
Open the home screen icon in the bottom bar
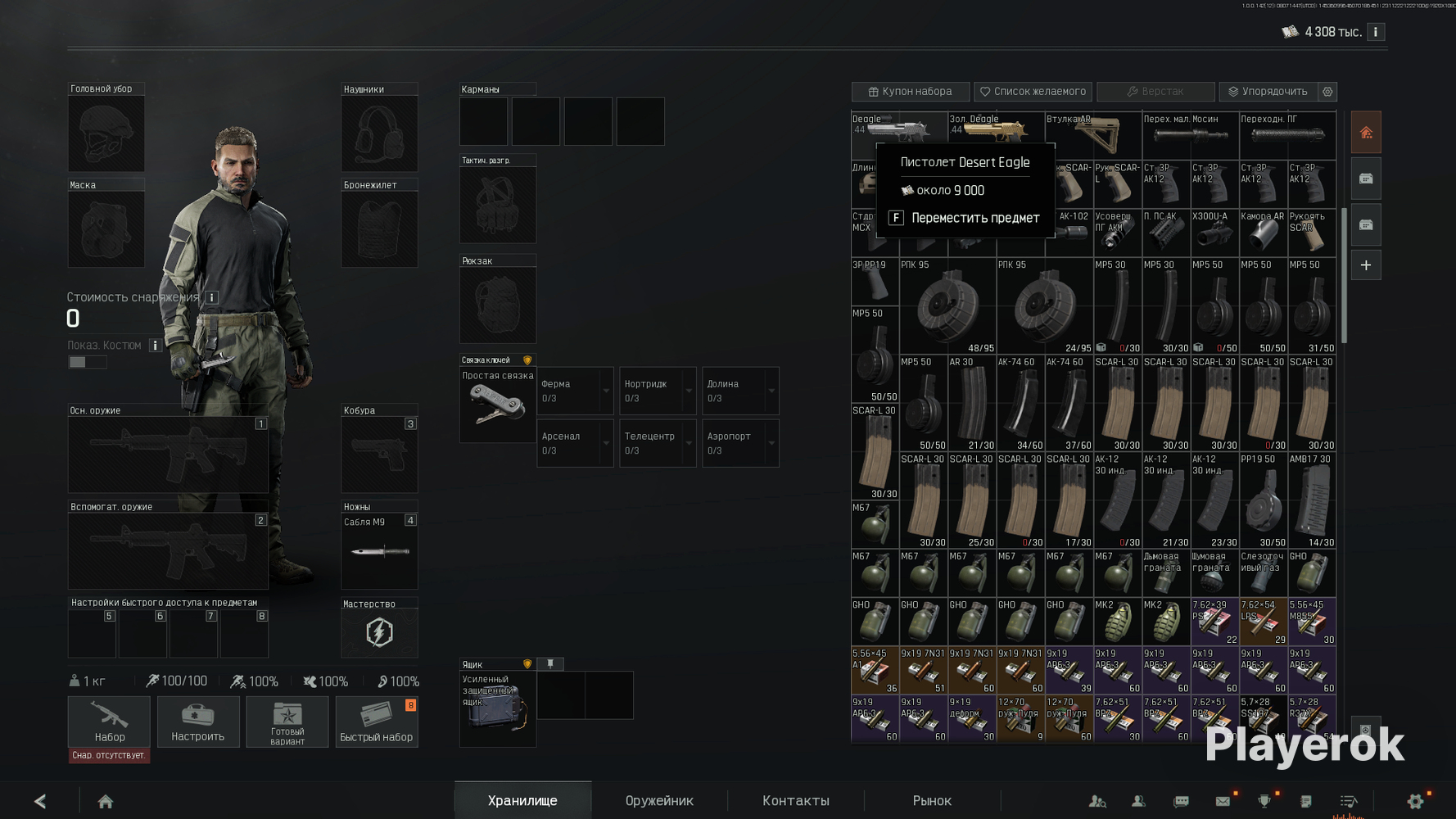click(x=106, y=801)
